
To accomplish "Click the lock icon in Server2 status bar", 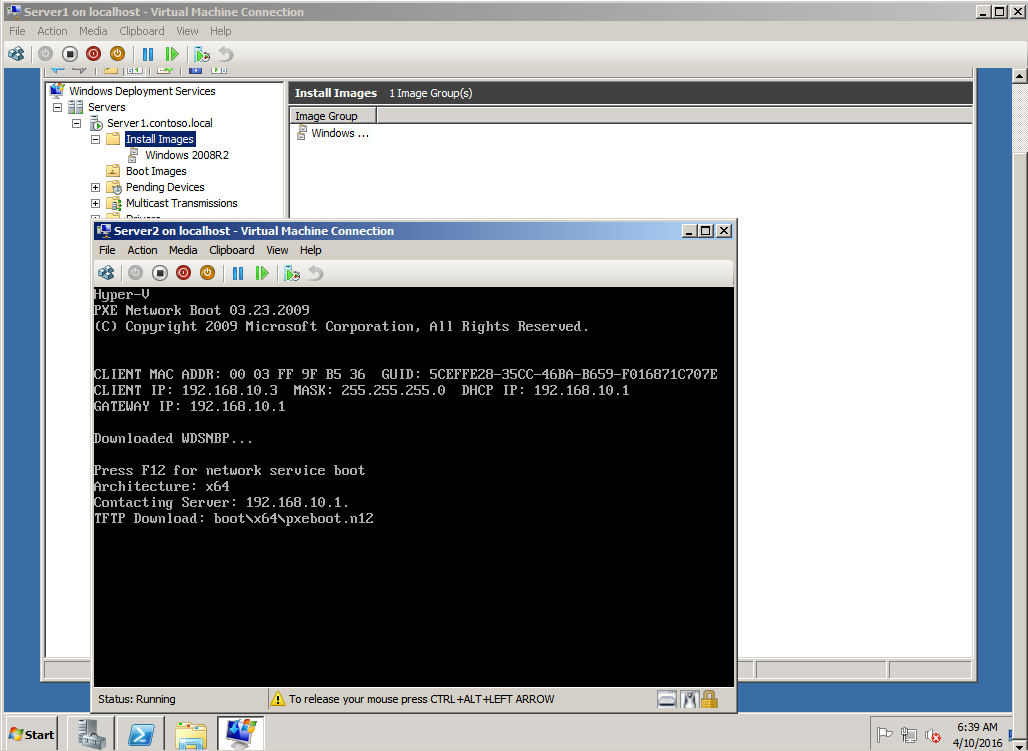I will tap(709, 699).
